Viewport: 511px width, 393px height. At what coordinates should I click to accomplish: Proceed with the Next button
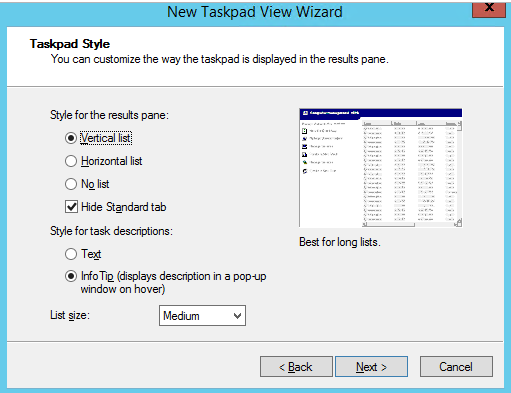(371, 367)
